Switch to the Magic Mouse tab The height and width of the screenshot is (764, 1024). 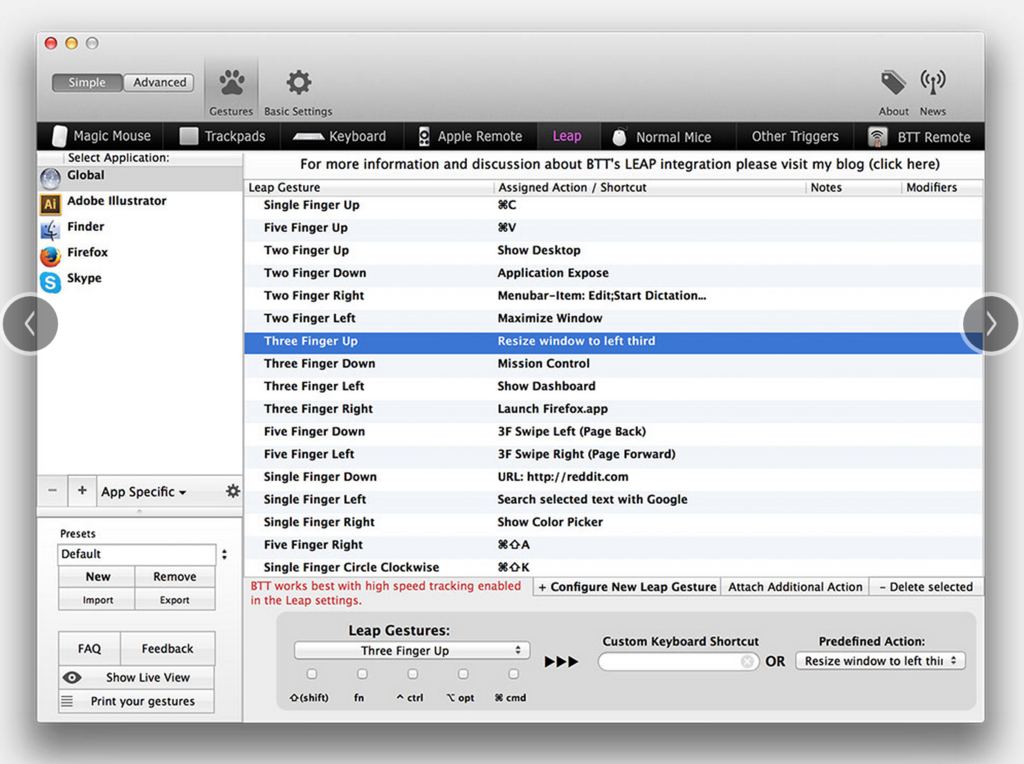click(102, 136)
